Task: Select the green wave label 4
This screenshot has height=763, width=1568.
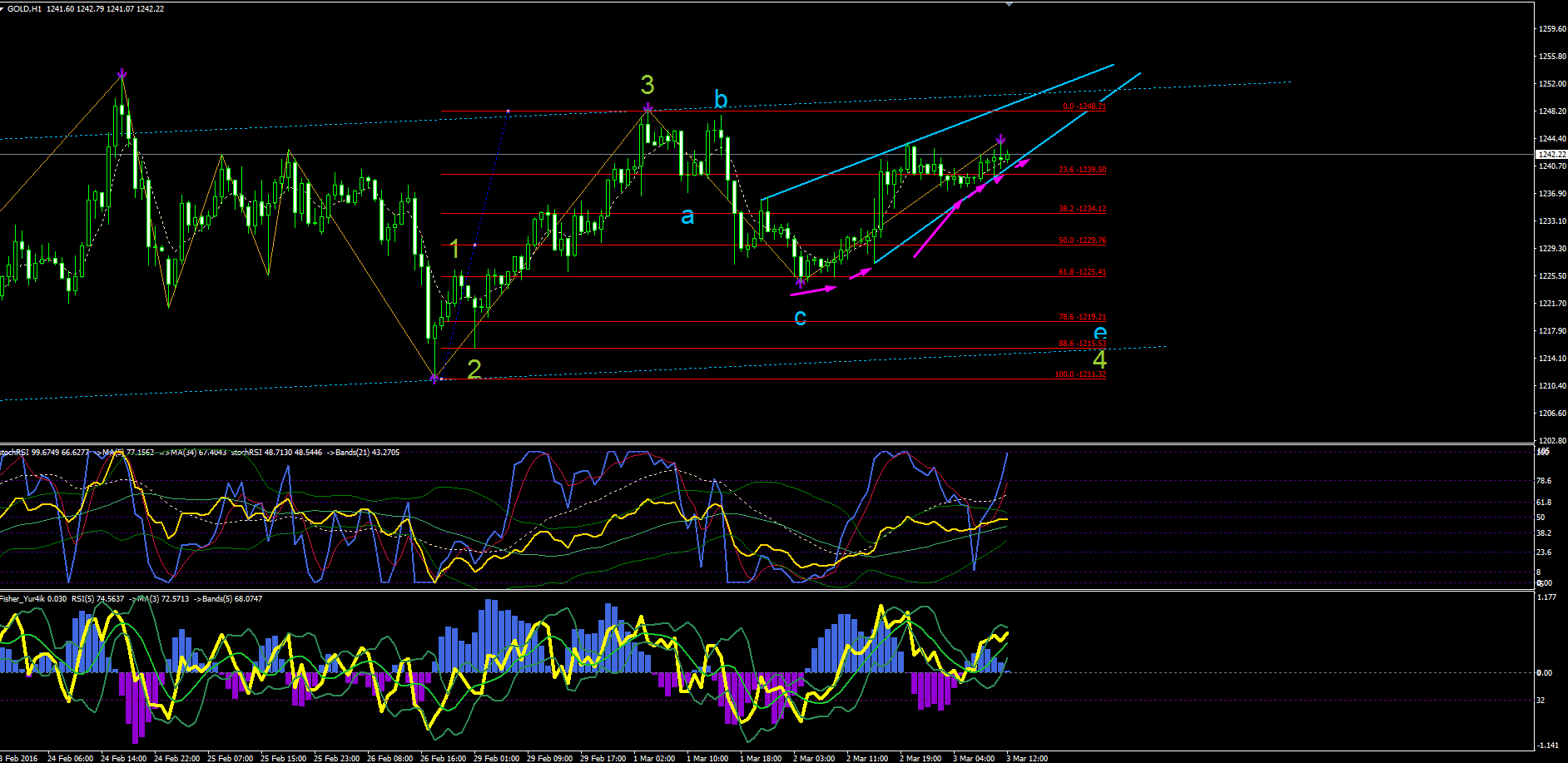Action: tap(1099, 360)
